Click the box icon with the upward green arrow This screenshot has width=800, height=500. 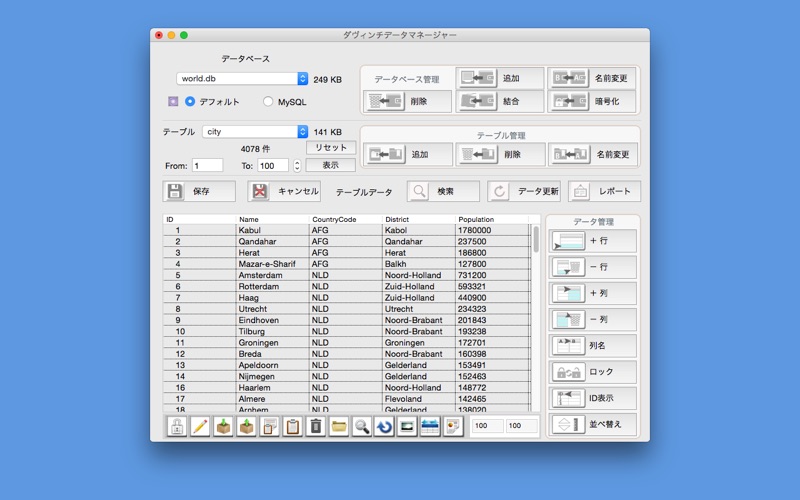(246, 426)
